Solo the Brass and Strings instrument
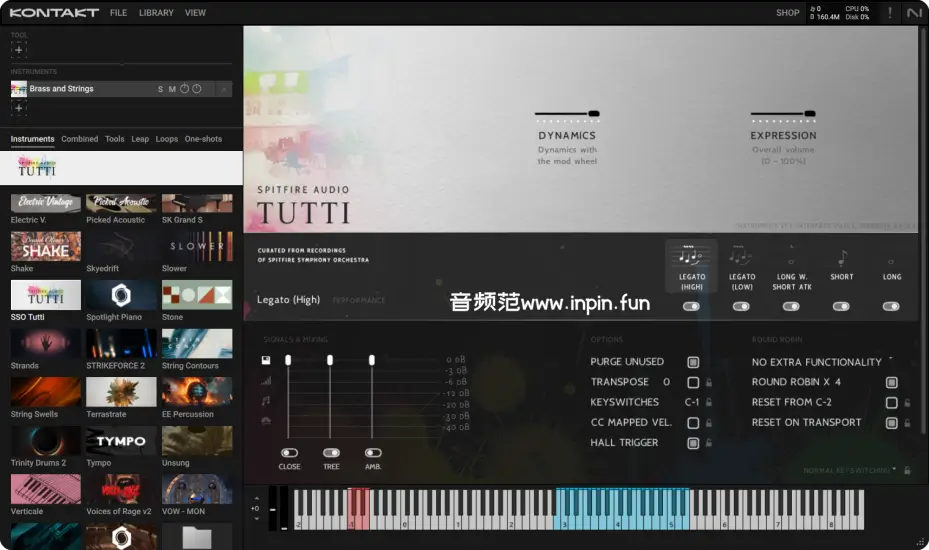The height and width of the screenshot is (550, 929). point(160,89)
